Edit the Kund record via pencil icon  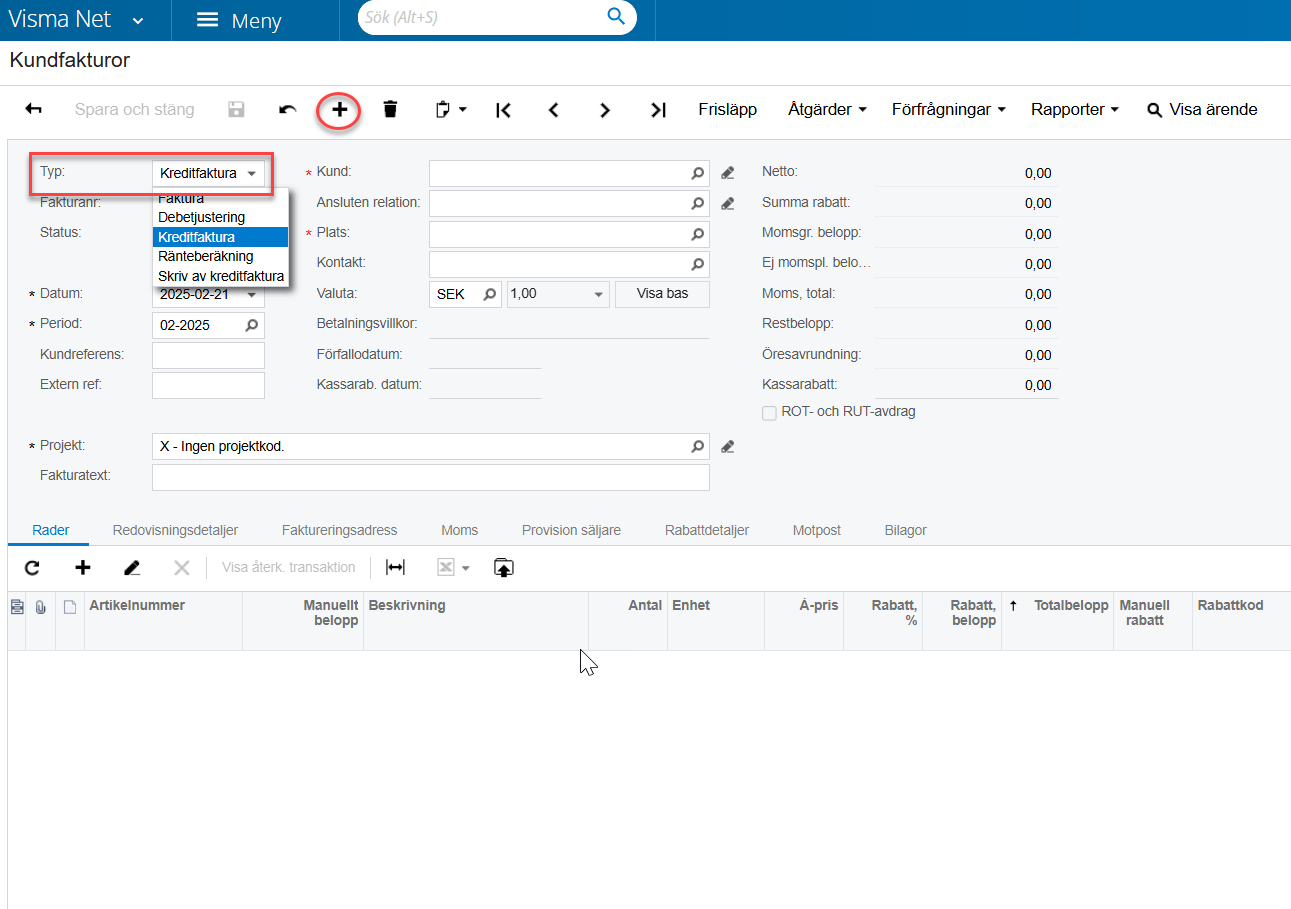click(x=728, y=173)
